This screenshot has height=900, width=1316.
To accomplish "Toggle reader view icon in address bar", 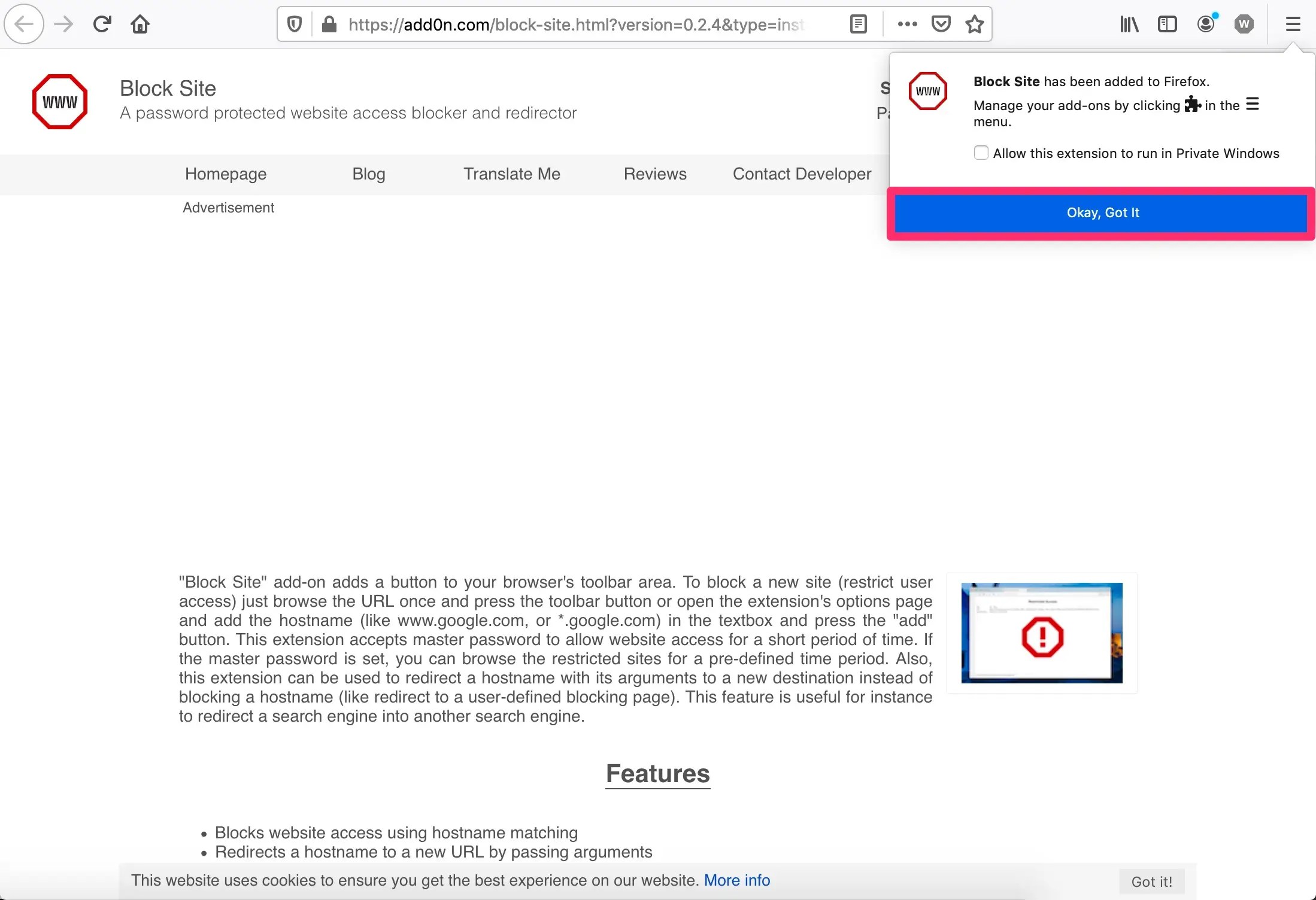I will click(x=858, y=24).
